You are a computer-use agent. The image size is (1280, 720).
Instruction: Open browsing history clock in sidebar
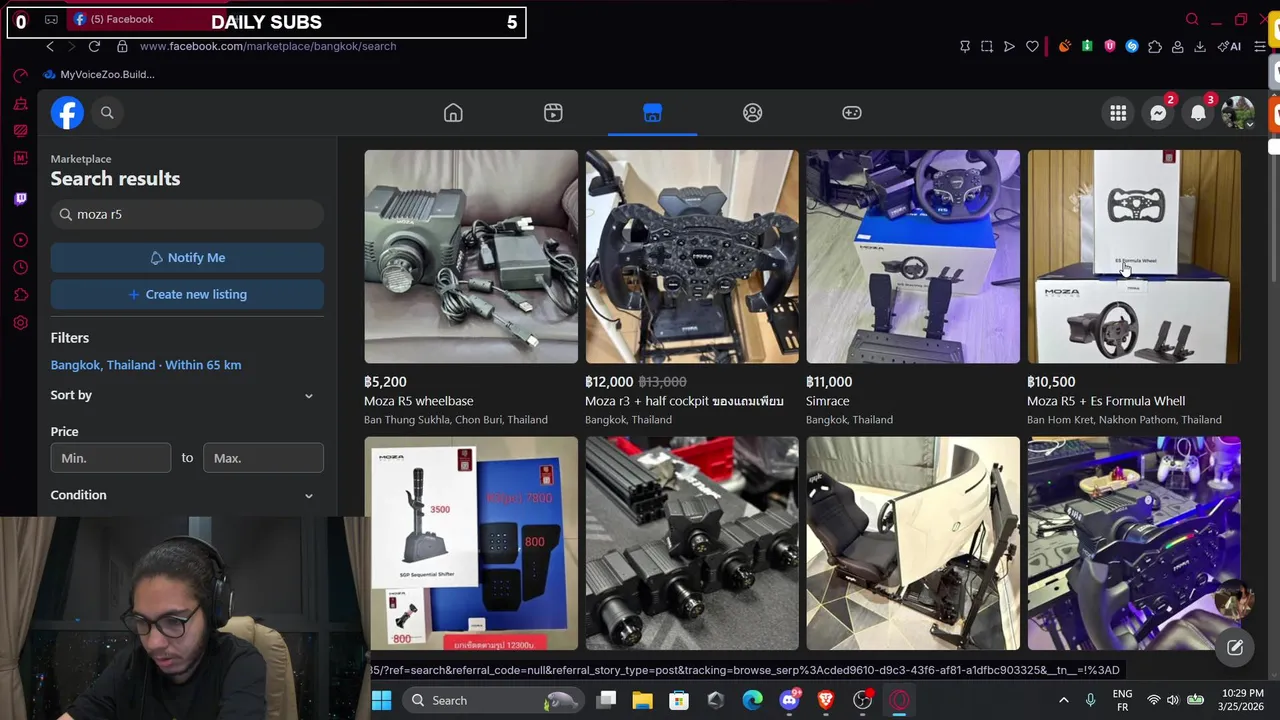pyautogui.click(x=20, y=267)
